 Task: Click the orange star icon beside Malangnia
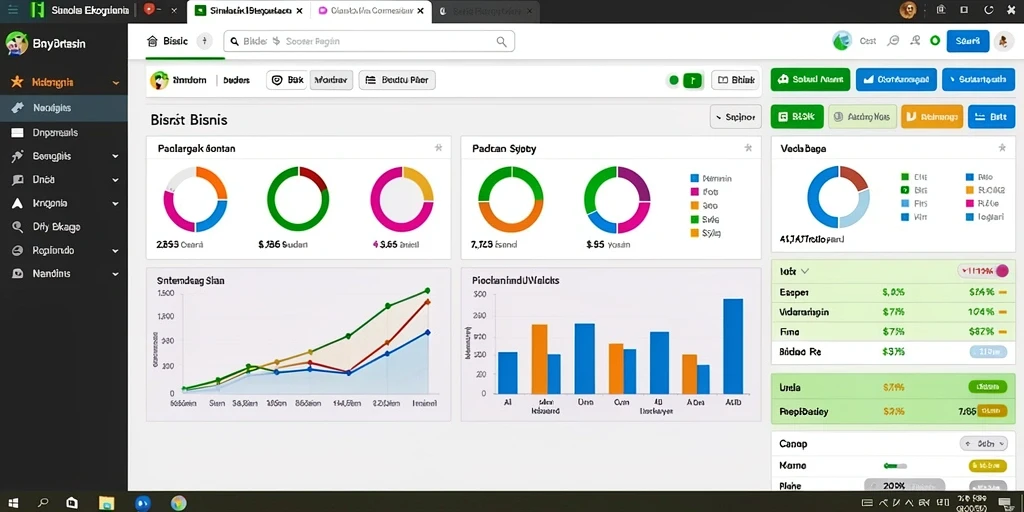(17, 82)
